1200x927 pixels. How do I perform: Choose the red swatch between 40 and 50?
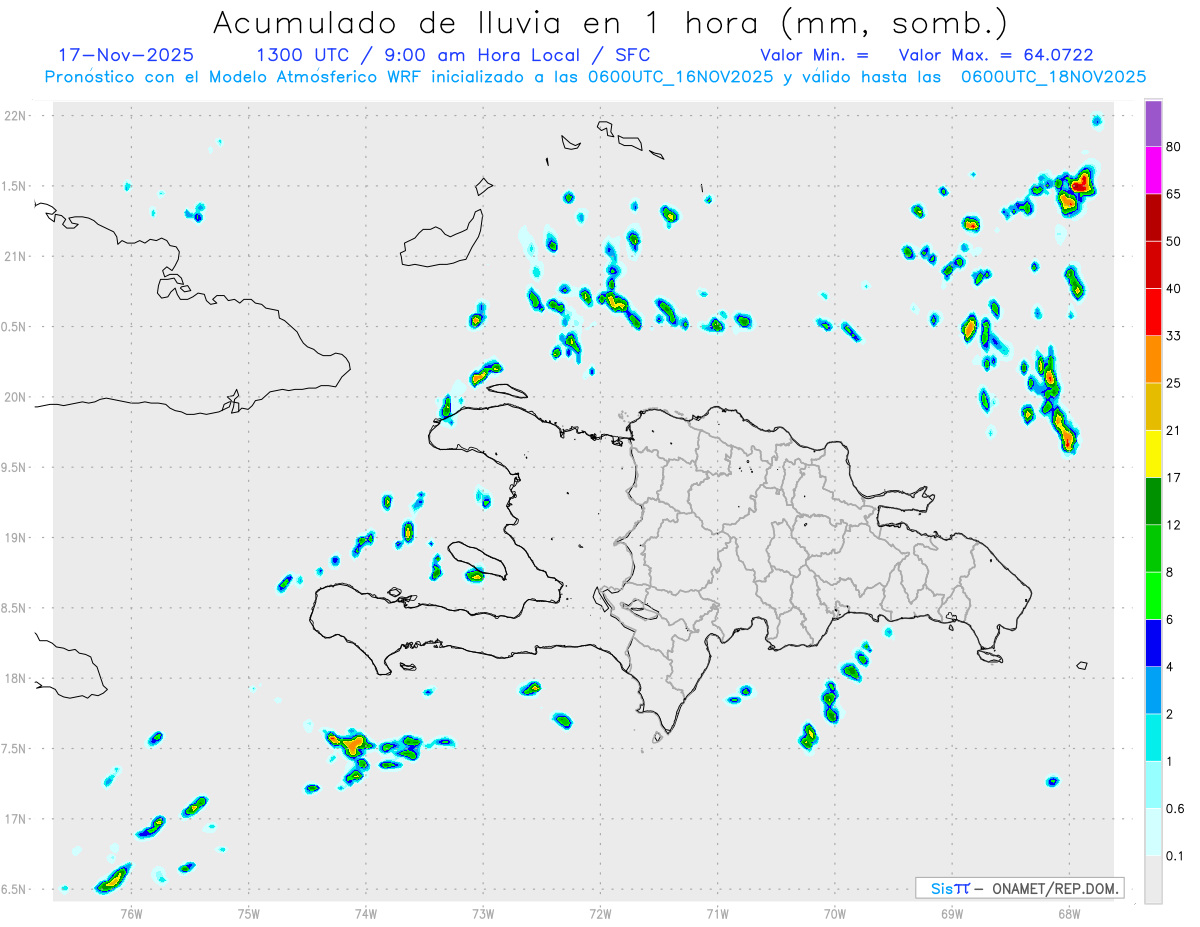click(1153, 265)
